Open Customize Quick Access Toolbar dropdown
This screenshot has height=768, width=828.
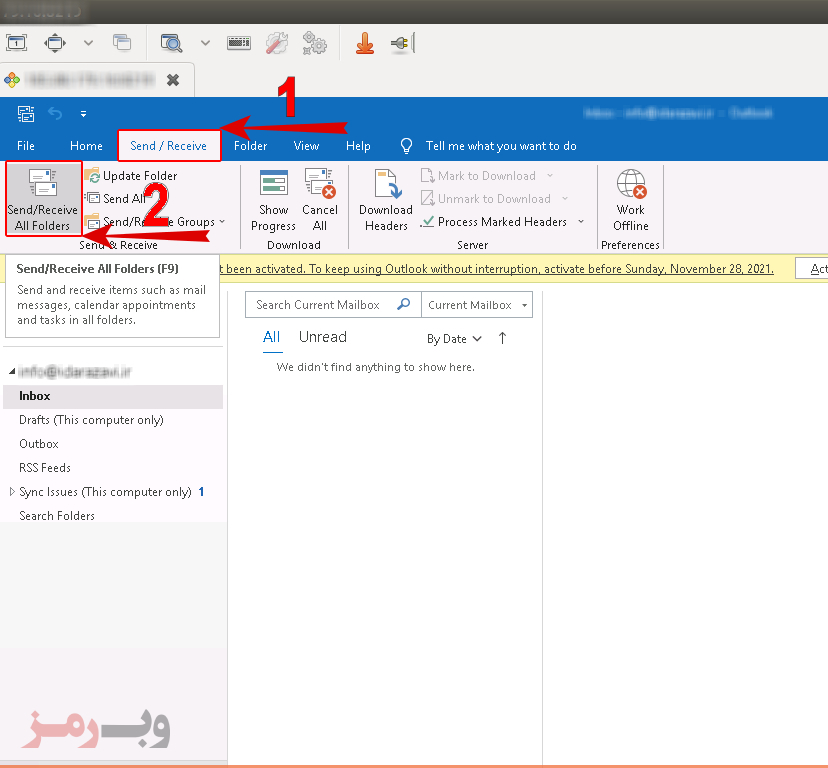(83, 114)
